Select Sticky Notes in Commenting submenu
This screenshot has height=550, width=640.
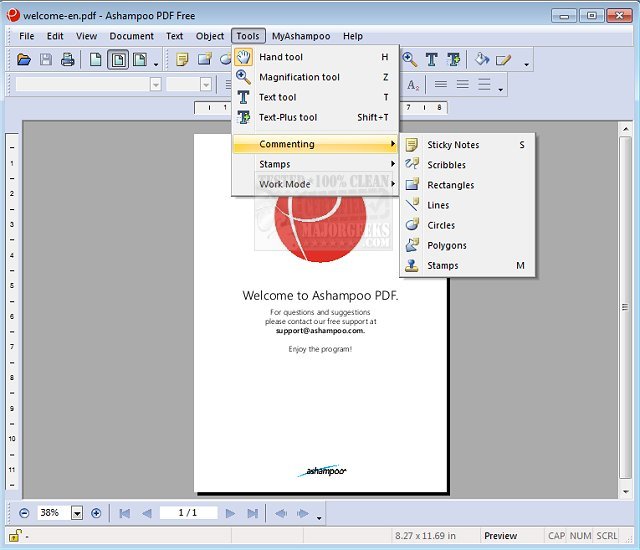(x=467, y=145)
